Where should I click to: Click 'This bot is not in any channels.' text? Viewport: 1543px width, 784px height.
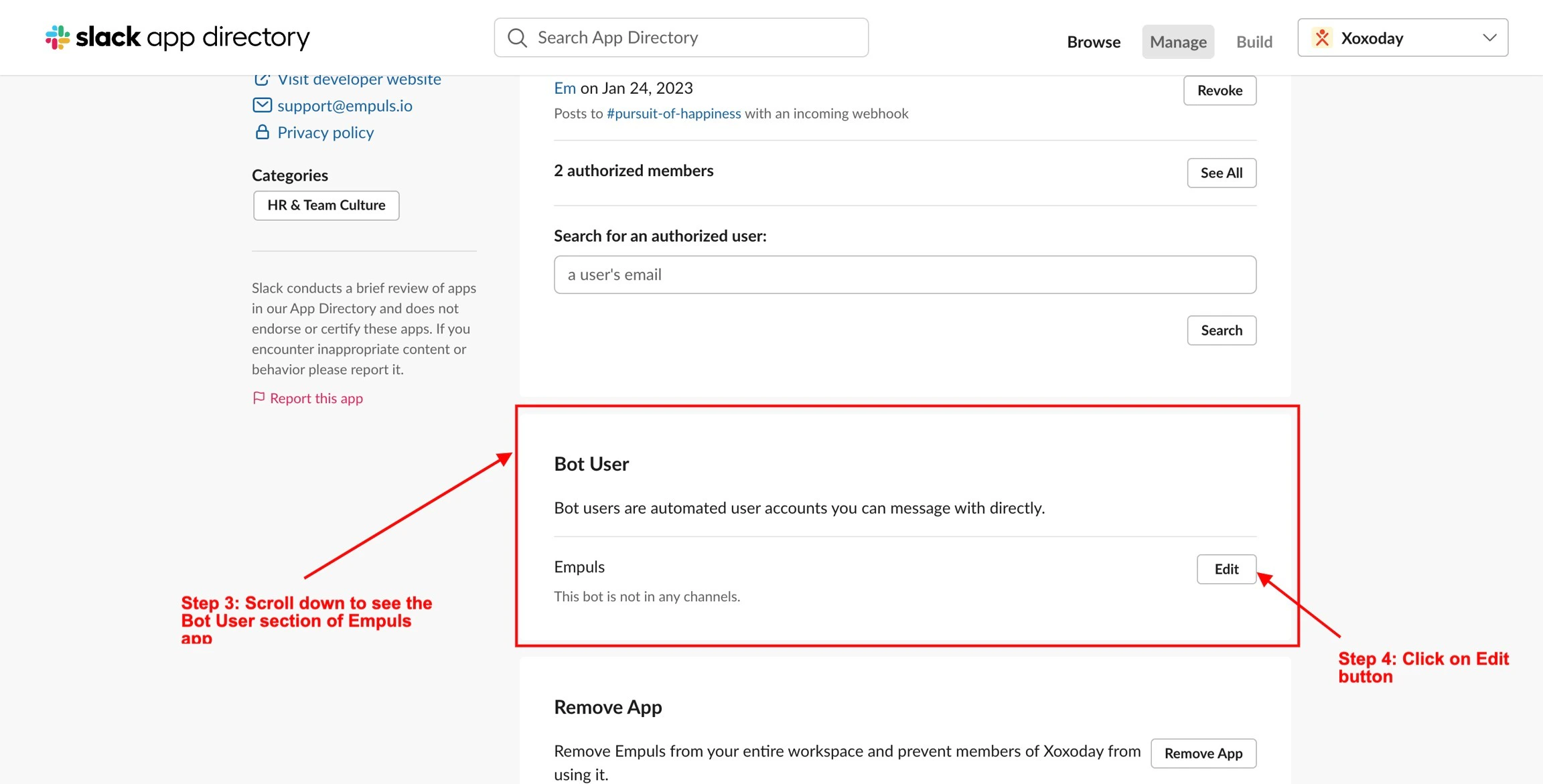pyautogui.click(x=647, y=596)
